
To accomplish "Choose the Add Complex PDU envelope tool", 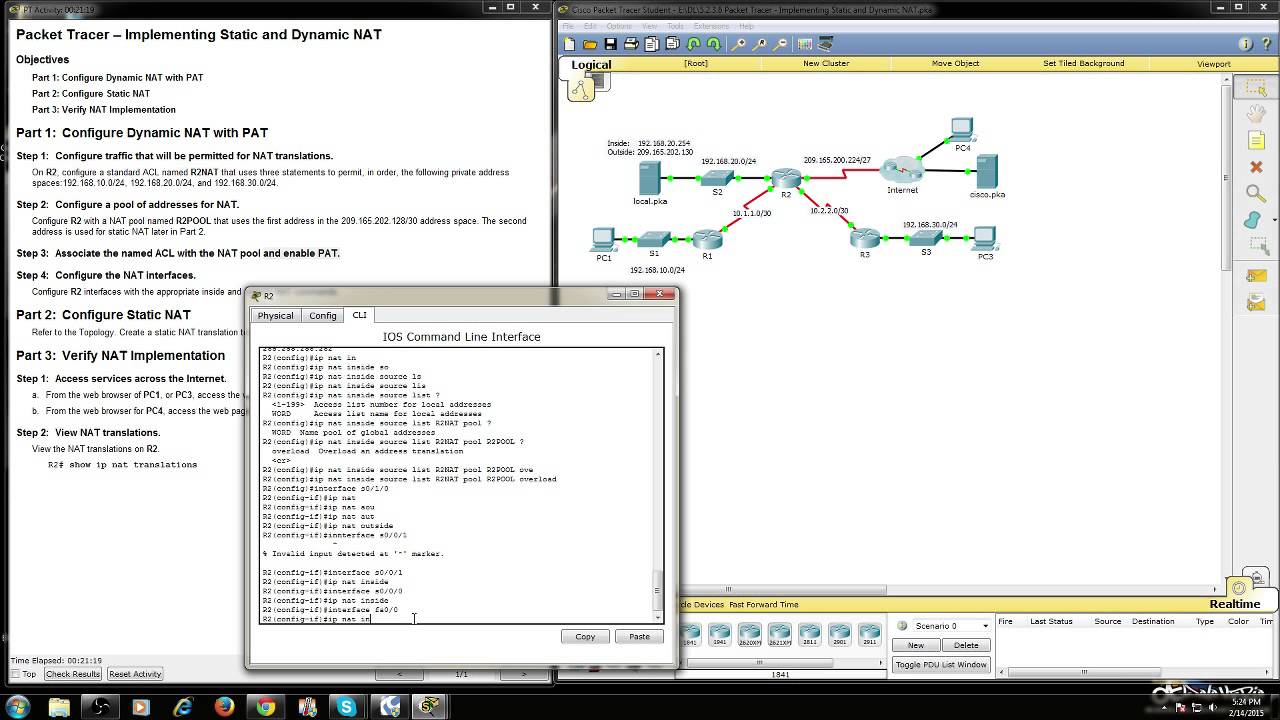I will (1256, 303).
